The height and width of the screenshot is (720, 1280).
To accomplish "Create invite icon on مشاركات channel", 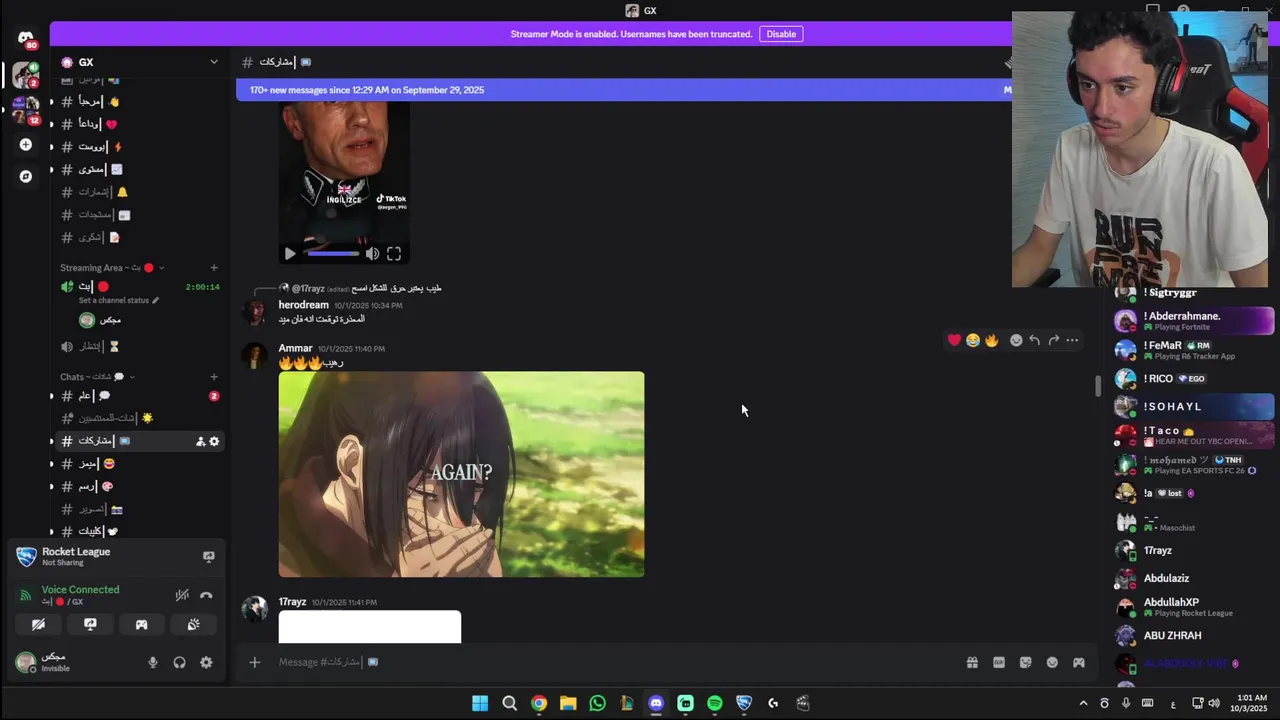I will (x=200, y=441).
